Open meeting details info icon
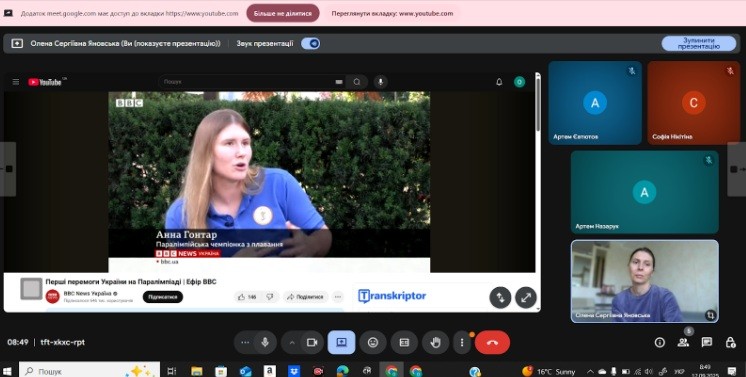 point(659,342)
